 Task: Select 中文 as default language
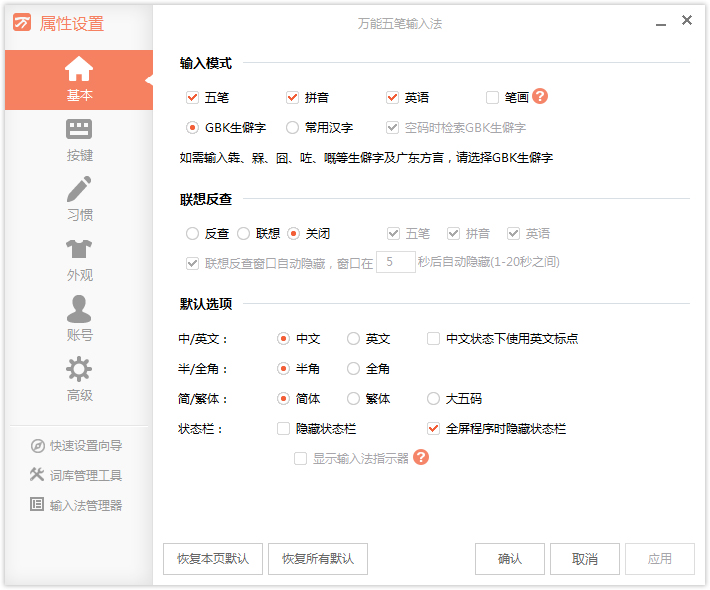click(x=283, y=339)
